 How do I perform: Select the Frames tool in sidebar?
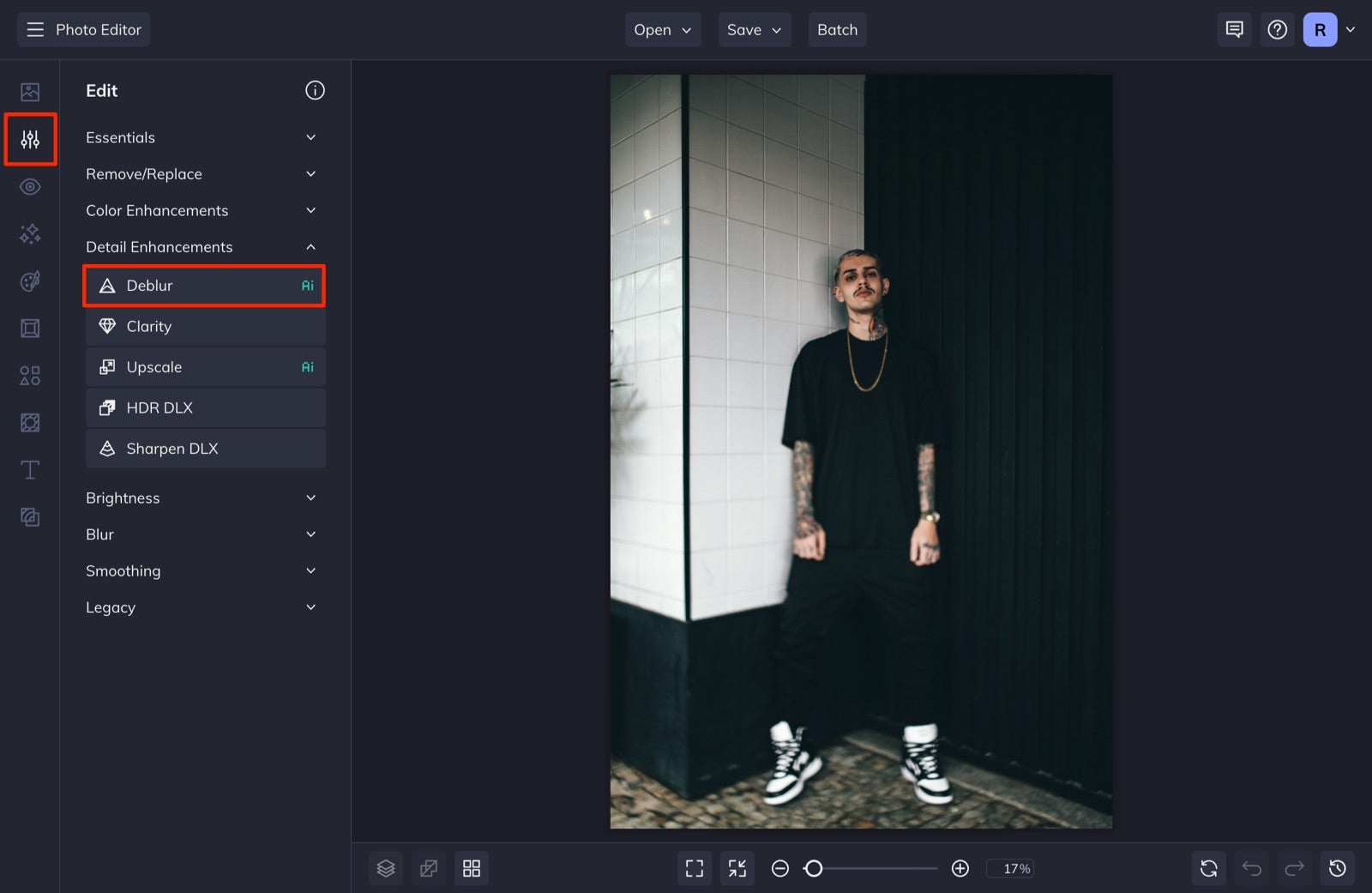[x=30, y=328]
